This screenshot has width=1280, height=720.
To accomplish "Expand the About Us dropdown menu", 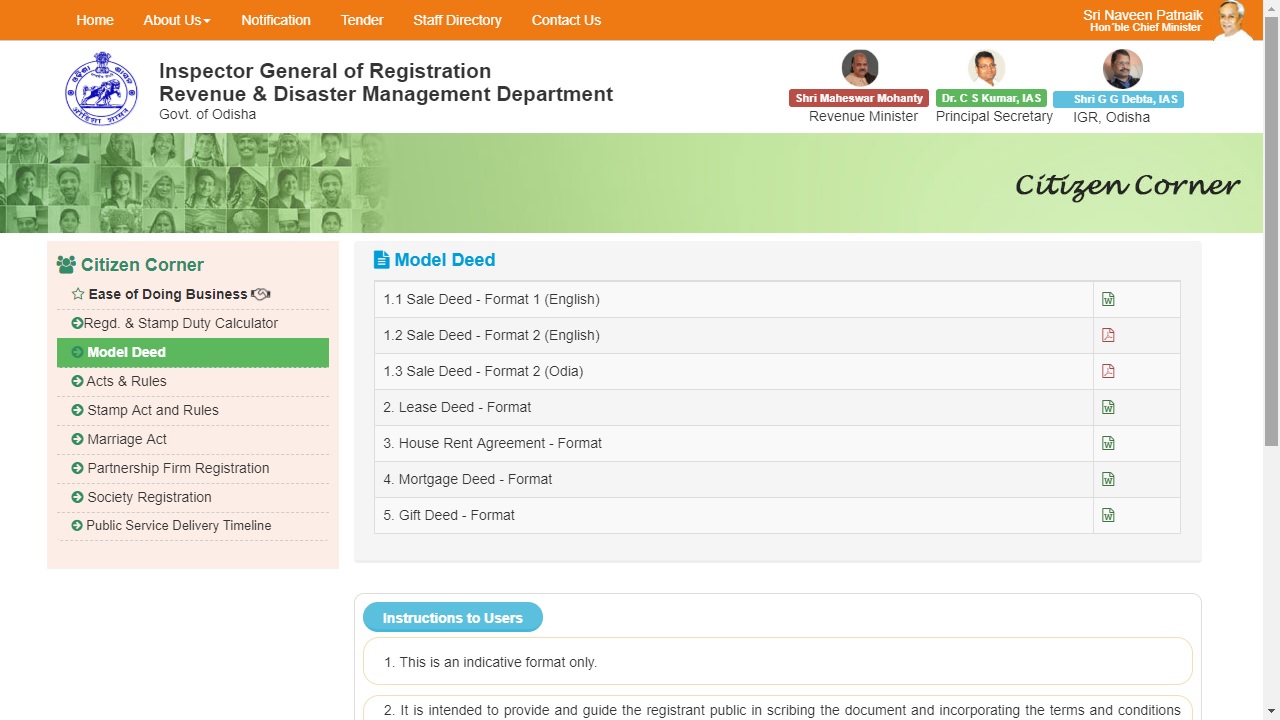I will click(176, 20).
